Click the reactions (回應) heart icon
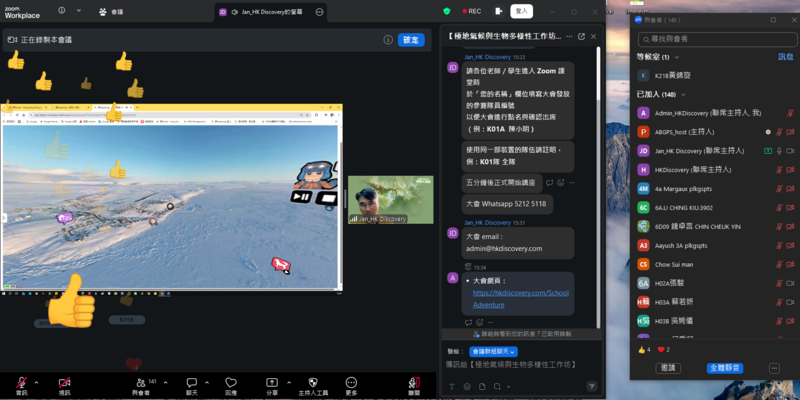Screen dimensions: 800x400 click(230, 382)
